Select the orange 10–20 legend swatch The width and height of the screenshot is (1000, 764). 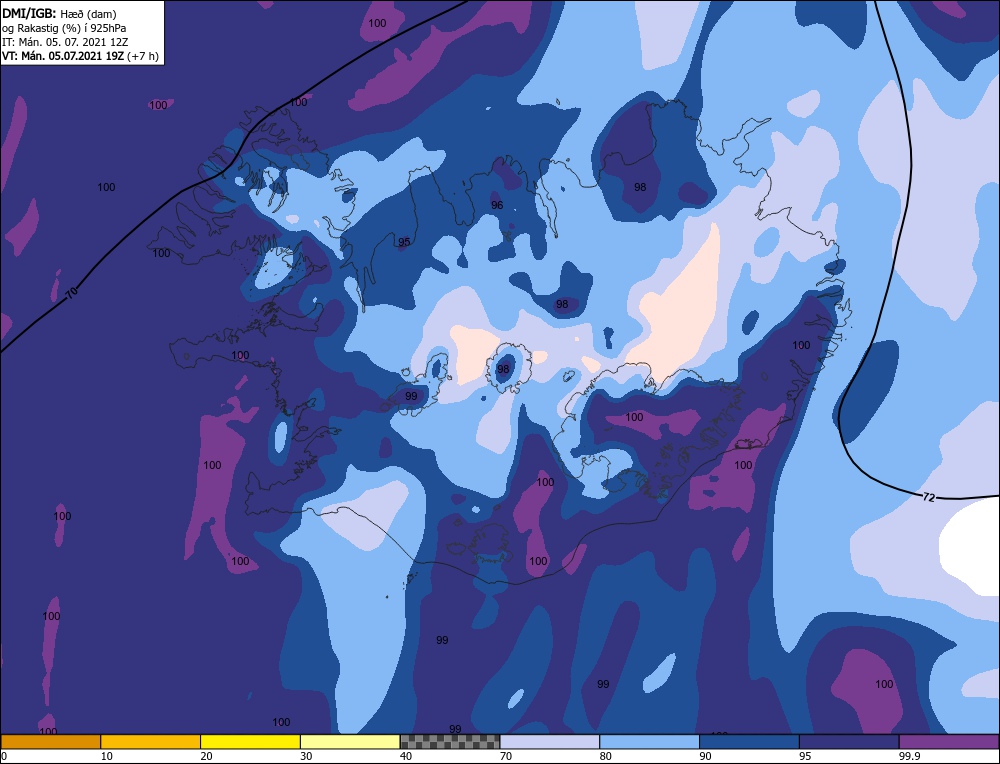[151, 741]
